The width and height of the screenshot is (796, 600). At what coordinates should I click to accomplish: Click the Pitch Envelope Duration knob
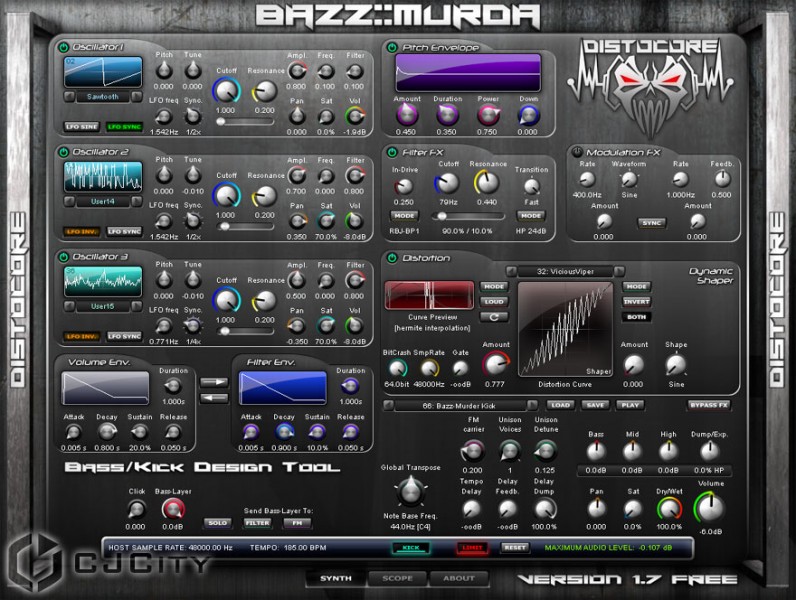pos(447,115)
